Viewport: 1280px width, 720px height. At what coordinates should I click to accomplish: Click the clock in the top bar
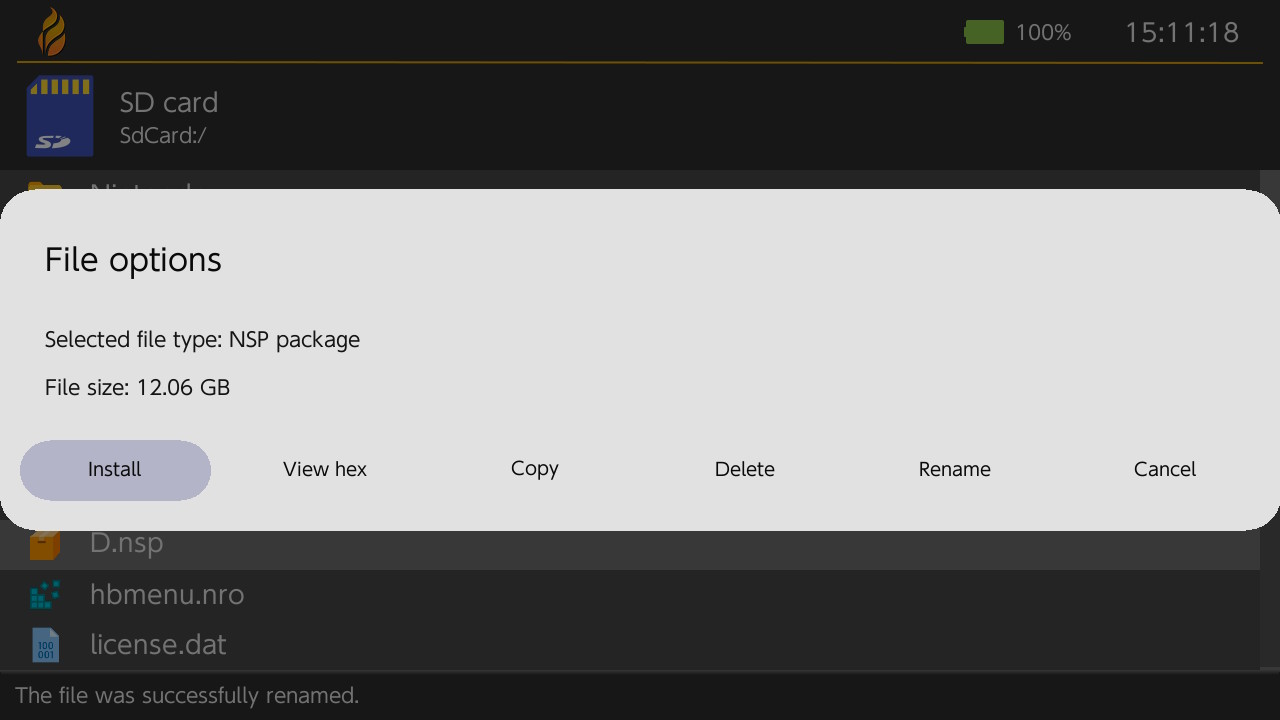coord(1182,33)
